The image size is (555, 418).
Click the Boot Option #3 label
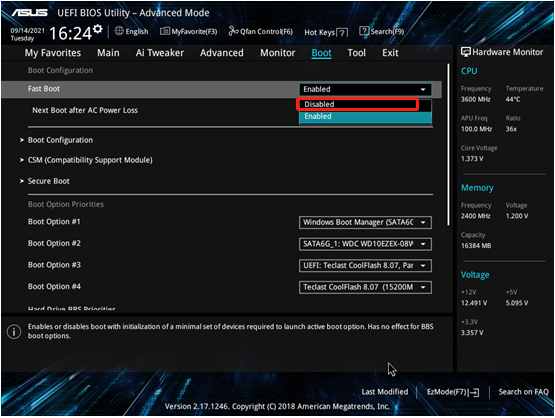tap(54, 265)
